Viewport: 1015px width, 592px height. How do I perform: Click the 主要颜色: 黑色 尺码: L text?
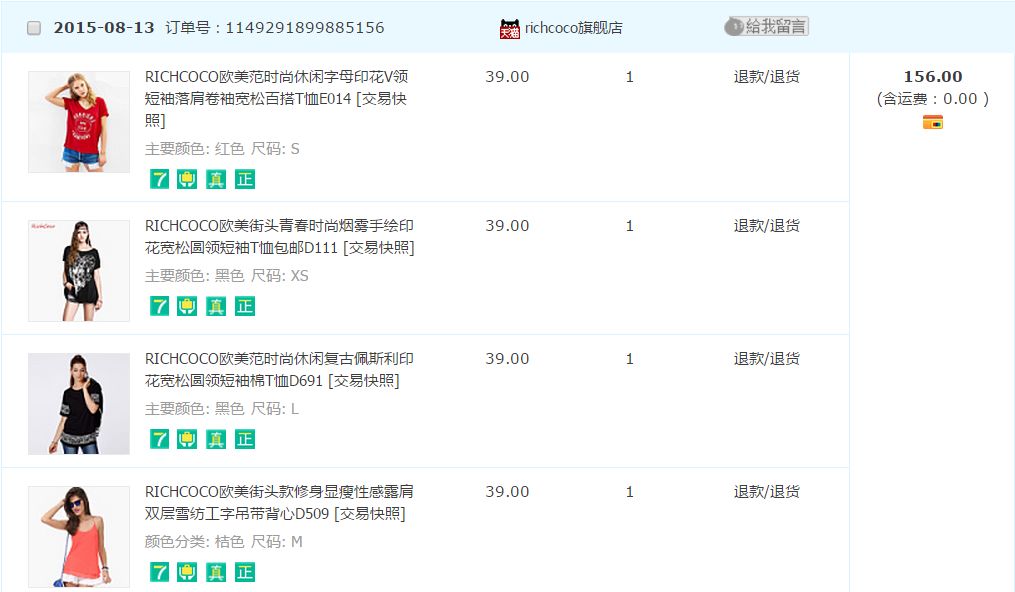click(x=221, y=409)
